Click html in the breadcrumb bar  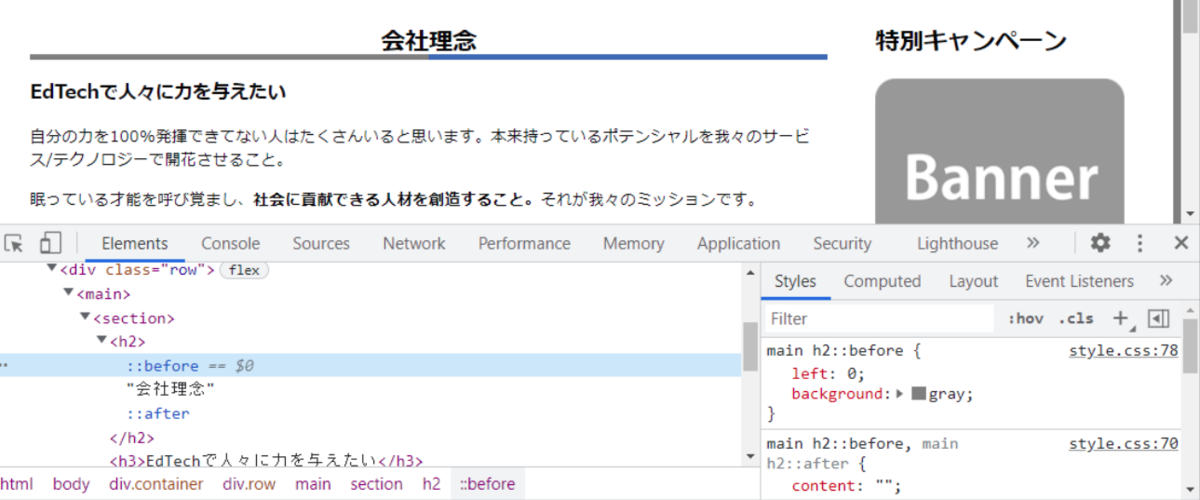click(16, 484)
